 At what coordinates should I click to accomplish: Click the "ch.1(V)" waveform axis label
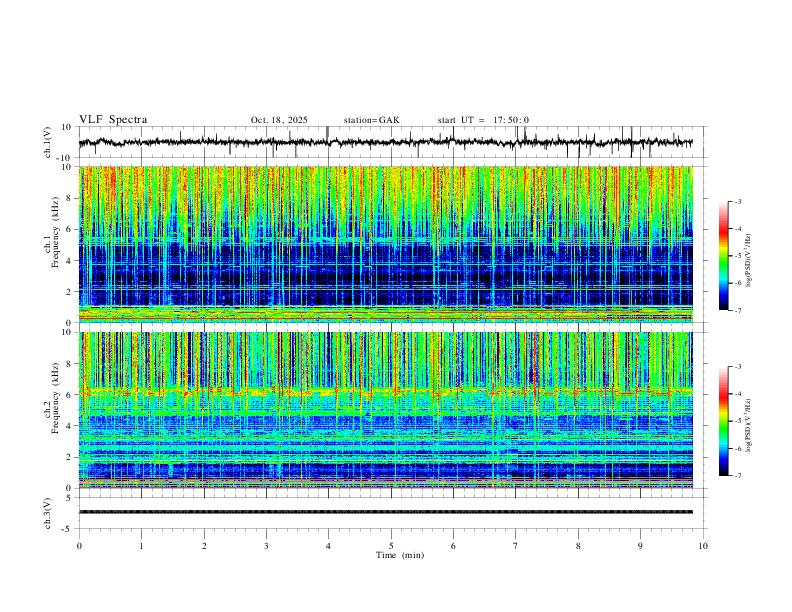tap(48, 142)
